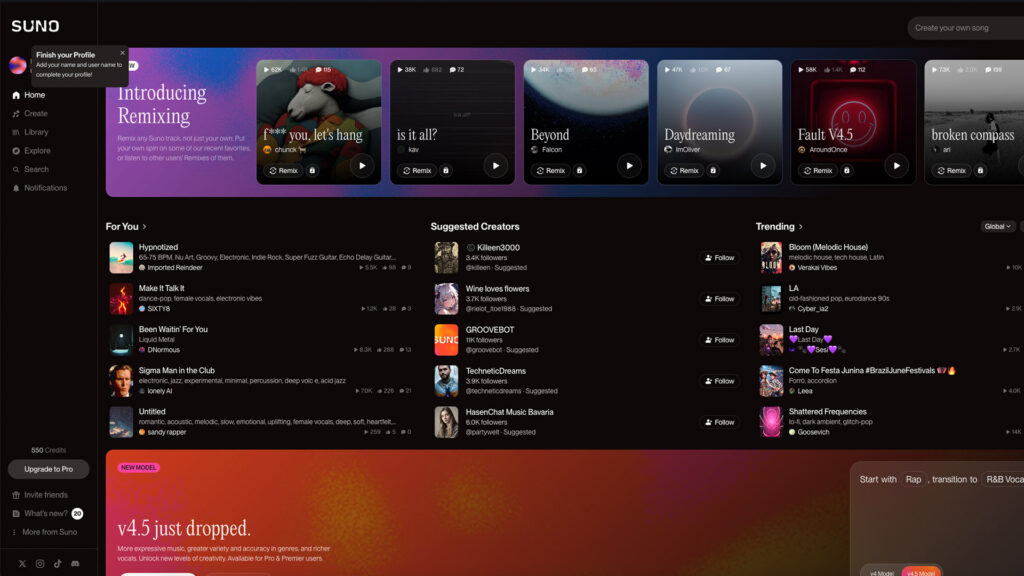Open artist chunck on first featured card

point(285,150)
